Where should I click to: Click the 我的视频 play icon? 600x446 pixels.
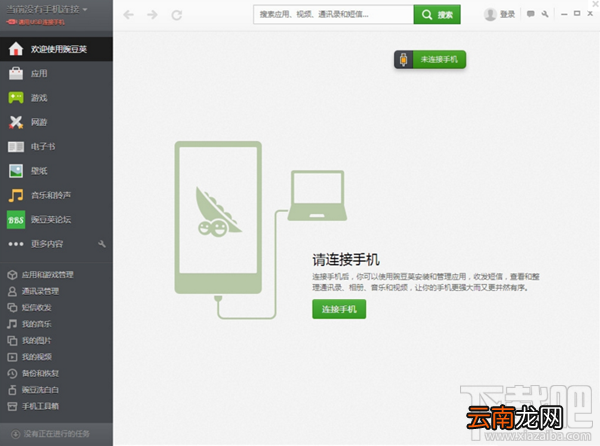coord(12,357)
